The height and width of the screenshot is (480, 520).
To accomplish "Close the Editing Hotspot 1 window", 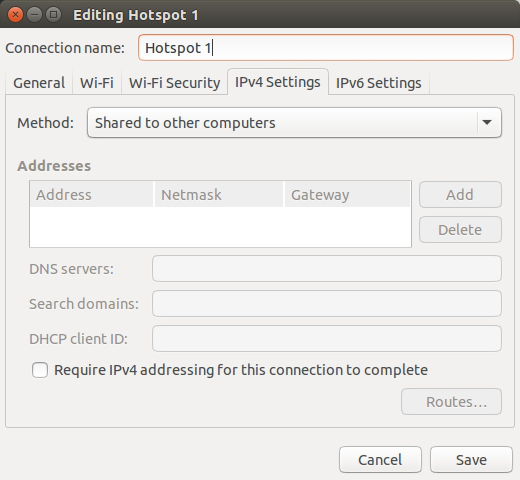I will click(x=15, y=15).
